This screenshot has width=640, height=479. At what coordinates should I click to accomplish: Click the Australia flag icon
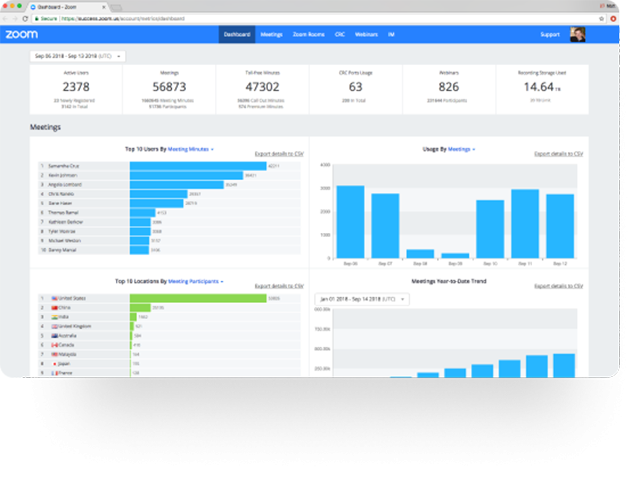55,336
